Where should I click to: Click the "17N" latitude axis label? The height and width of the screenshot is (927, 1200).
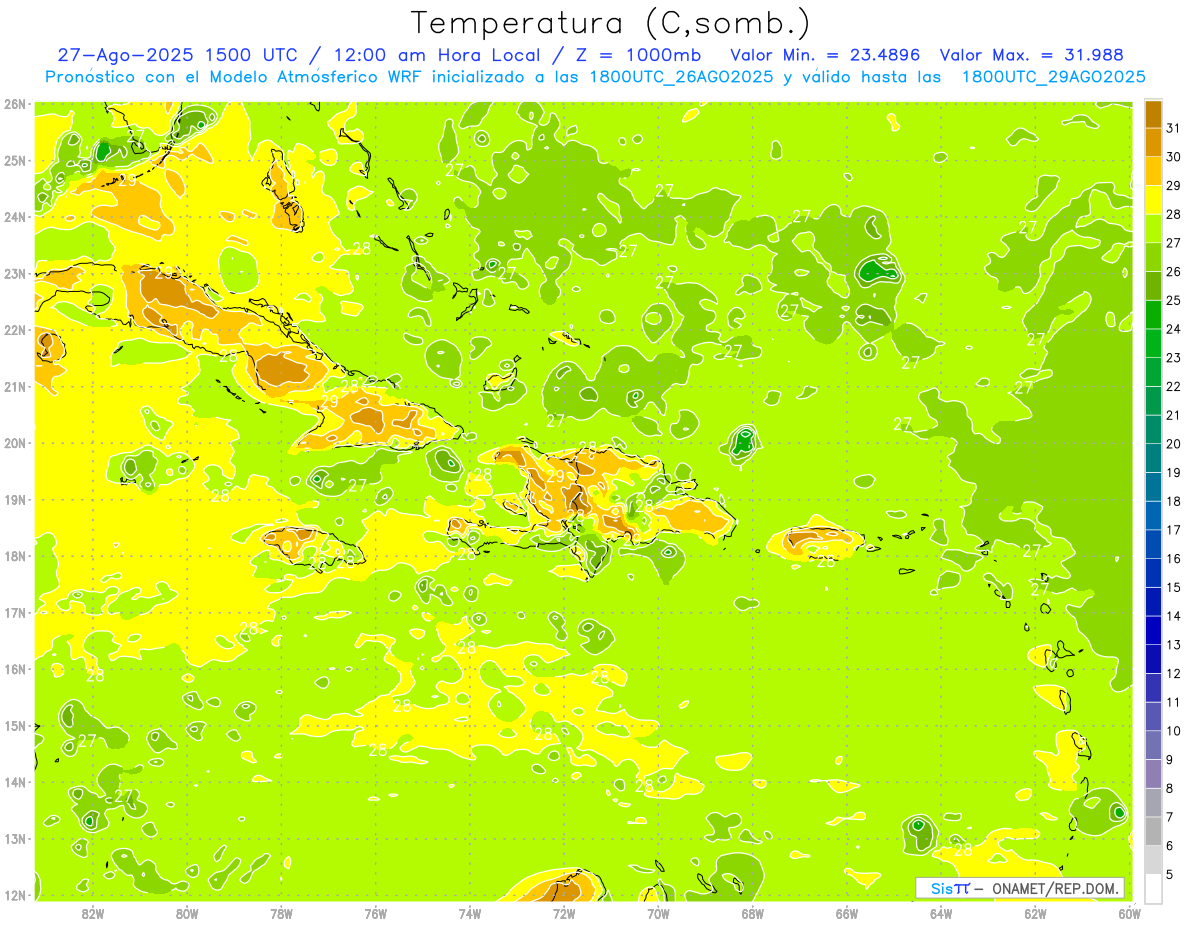[x=14, y=612]
